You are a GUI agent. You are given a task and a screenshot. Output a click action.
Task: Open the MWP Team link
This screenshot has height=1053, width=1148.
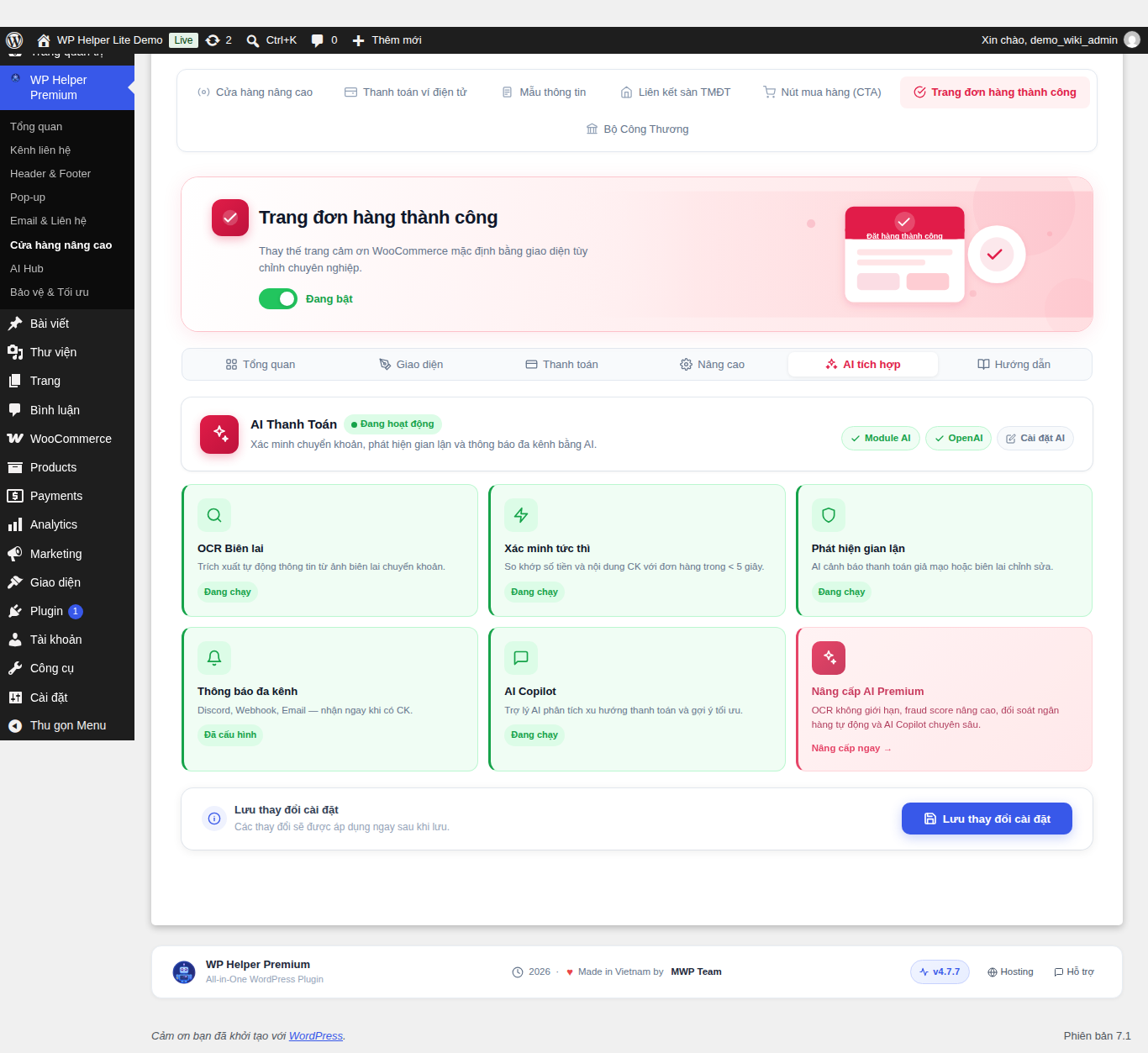696,971
